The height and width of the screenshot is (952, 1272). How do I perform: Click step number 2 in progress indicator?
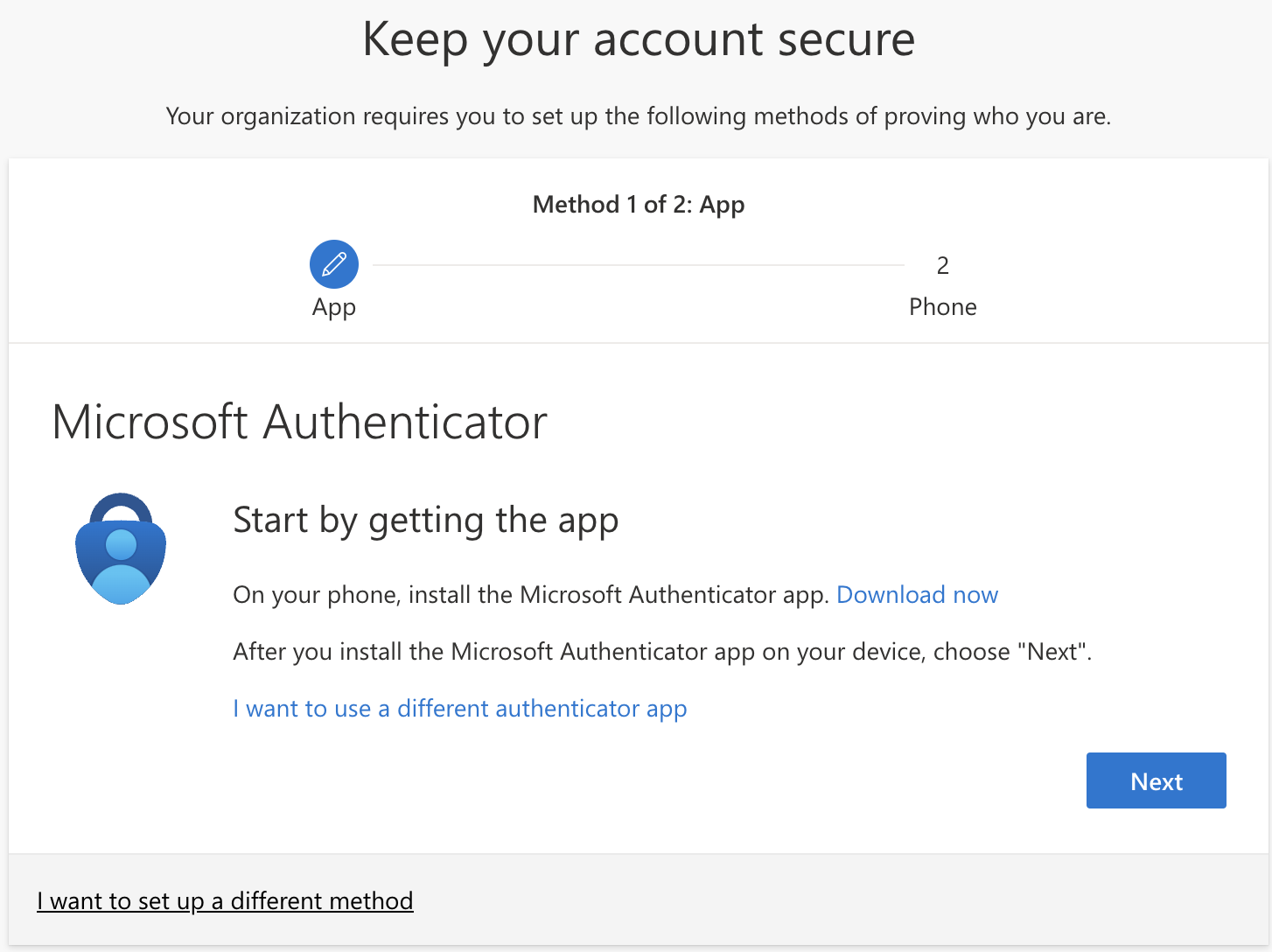[x=942, y=265]
